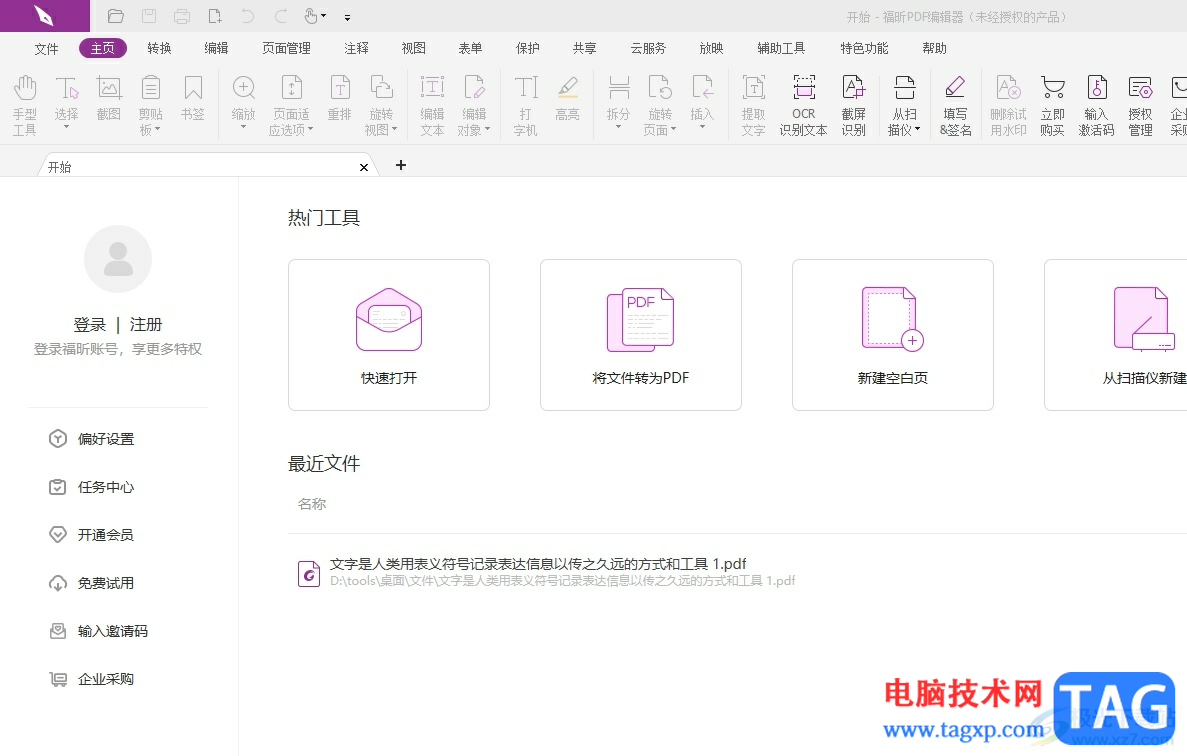Select the Hand tool (手型工具)

(25, 105)
